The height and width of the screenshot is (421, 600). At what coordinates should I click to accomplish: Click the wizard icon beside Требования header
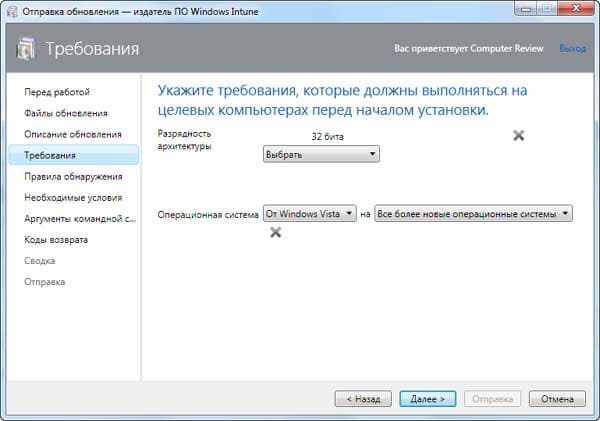26,49
